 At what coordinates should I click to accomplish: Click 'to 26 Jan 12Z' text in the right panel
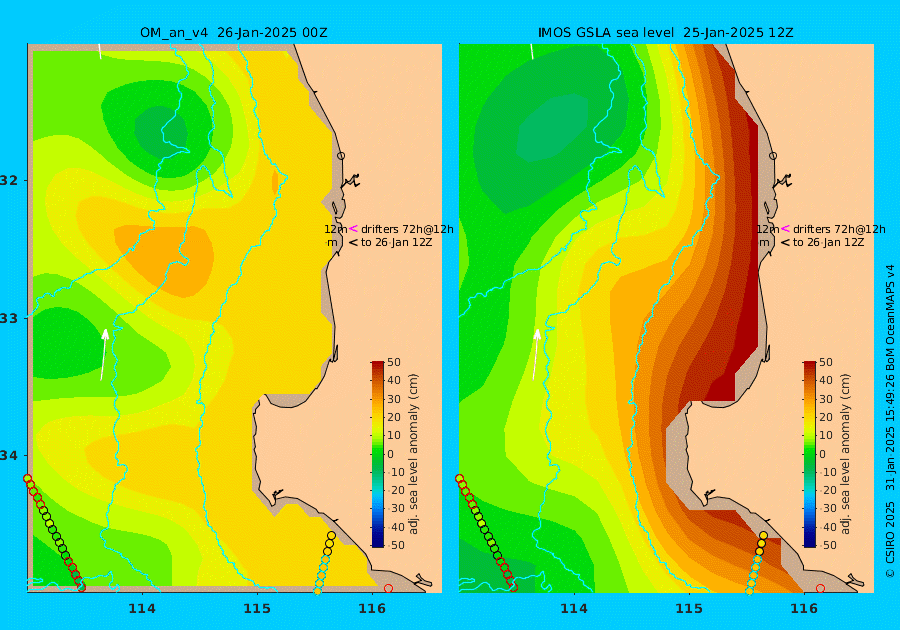828,242
